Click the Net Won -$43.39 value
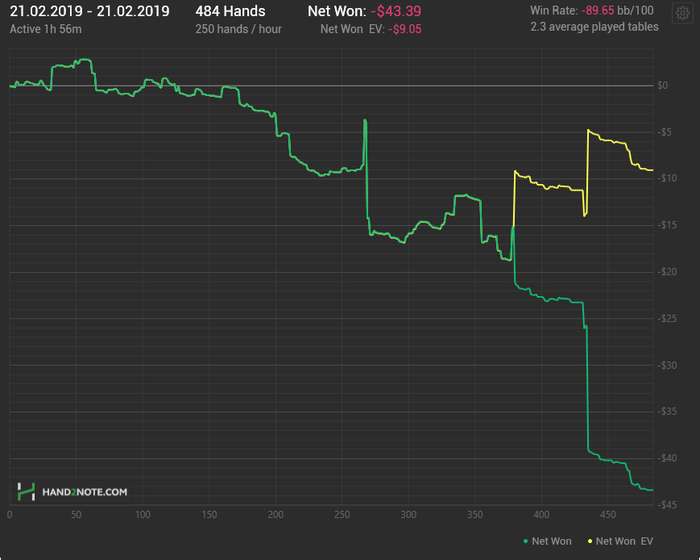 tap(396, 11)
